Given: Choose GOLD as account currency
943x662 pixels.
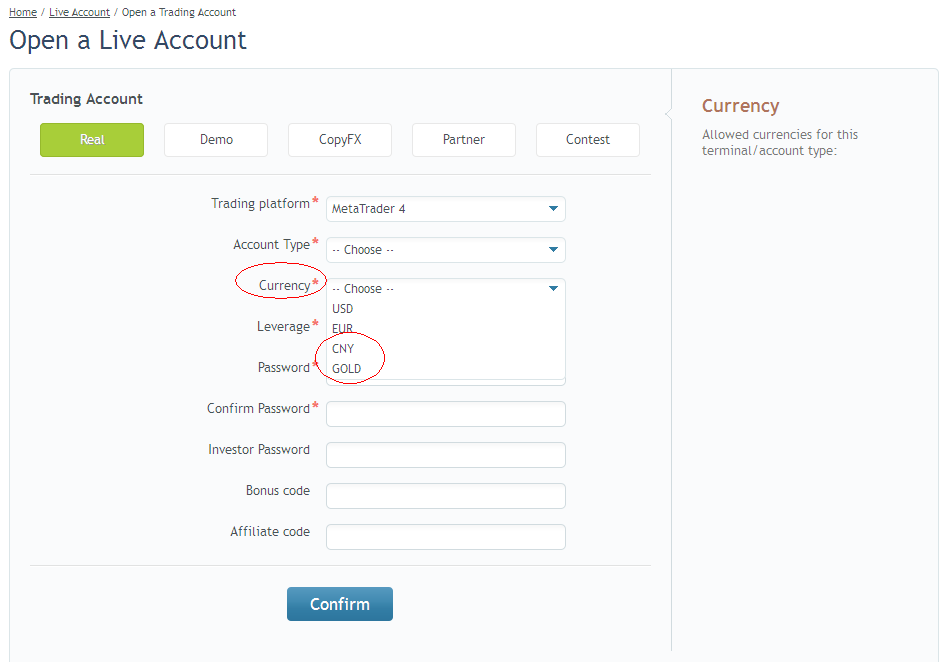Looking at the screenshot, I should point(347,369).
